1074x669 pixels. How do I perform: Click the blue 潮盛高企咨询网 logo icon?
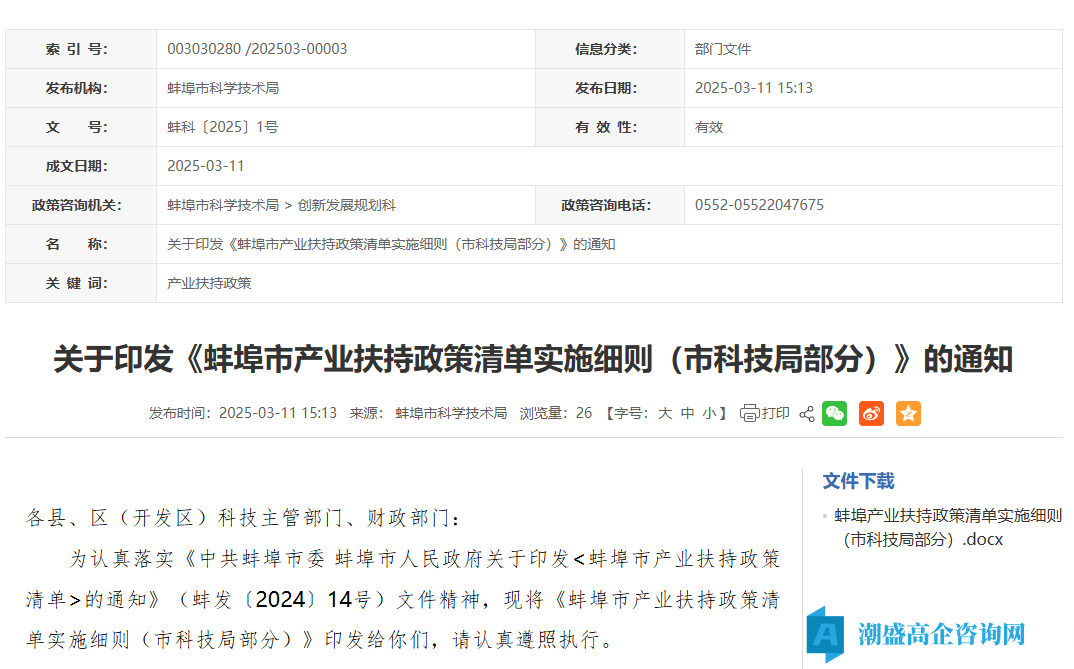[826, 633]
